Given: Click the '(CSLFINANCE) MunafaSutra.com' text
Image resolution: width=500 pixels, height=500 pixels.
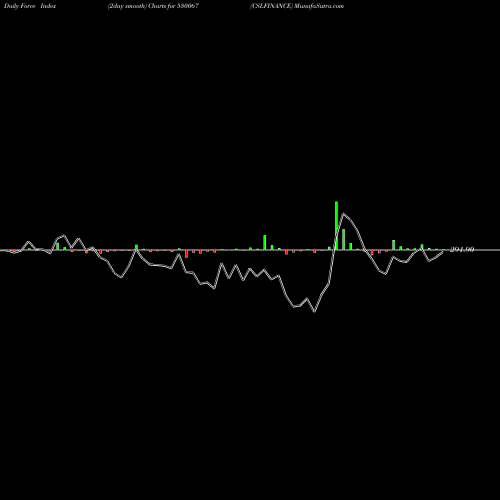Looking at the screenshot, I should (297, 6).
